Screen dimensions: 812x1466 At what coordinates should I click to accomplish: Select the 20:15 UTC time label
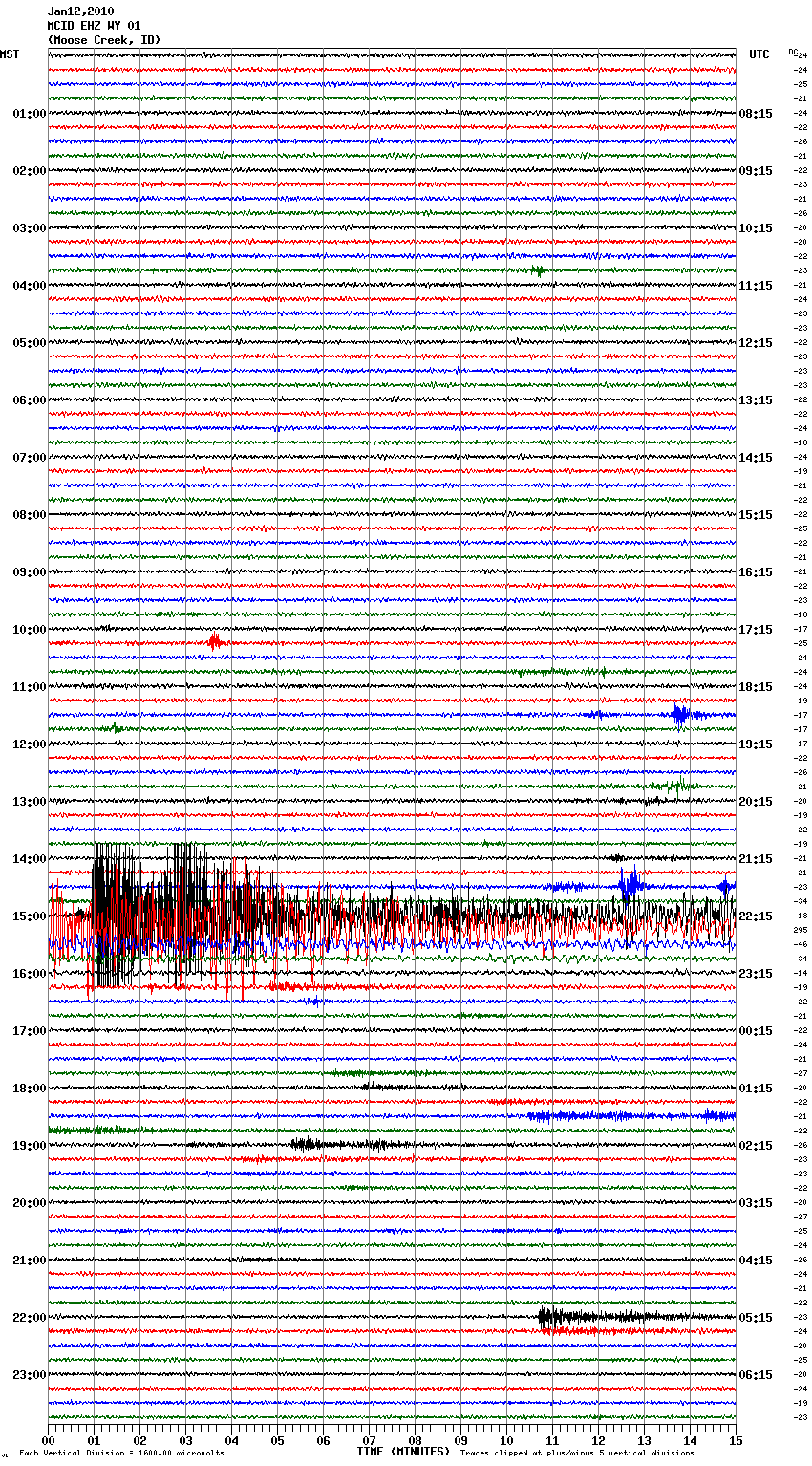[x=756, y=802]
